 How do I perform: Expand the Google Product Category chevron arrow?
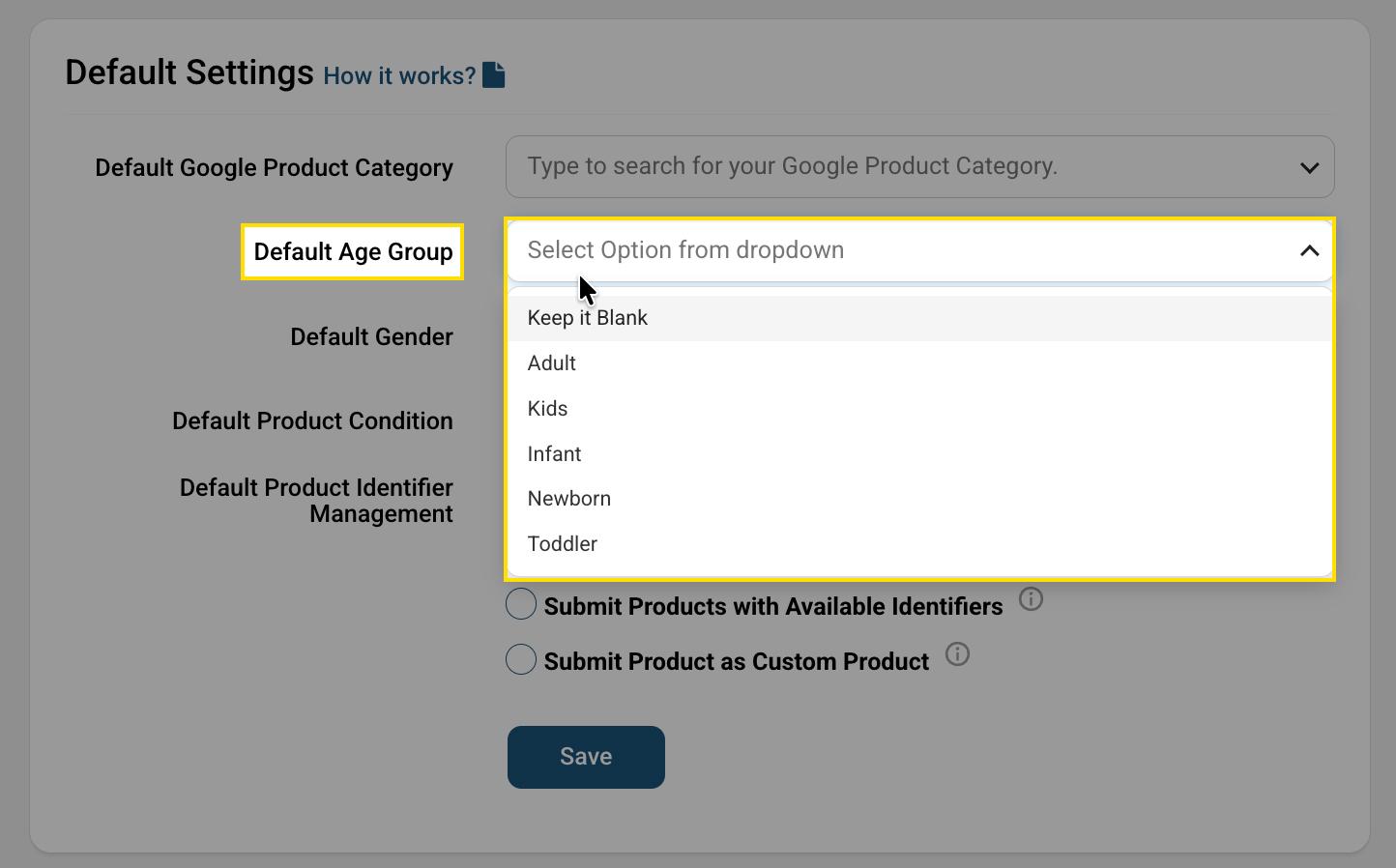click(x=1309, y=168)
